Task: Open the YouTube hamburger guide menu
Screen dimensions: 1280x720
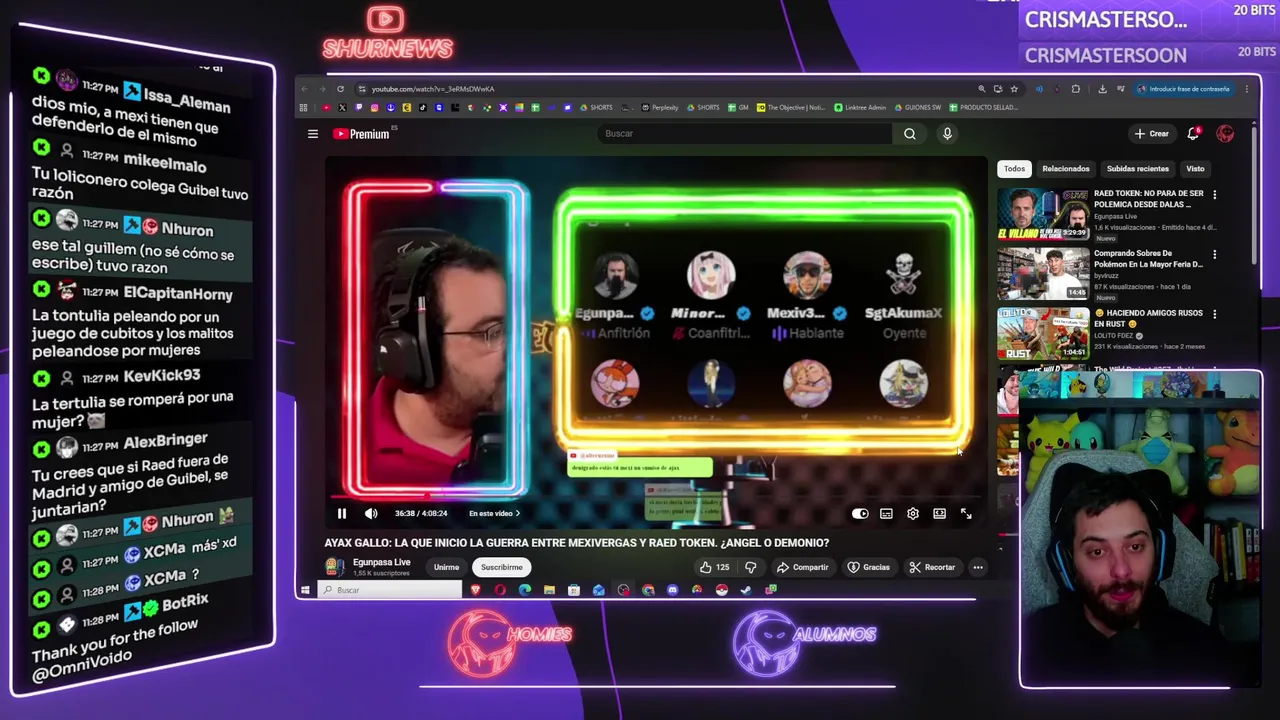Action: [x=313, y=134]
